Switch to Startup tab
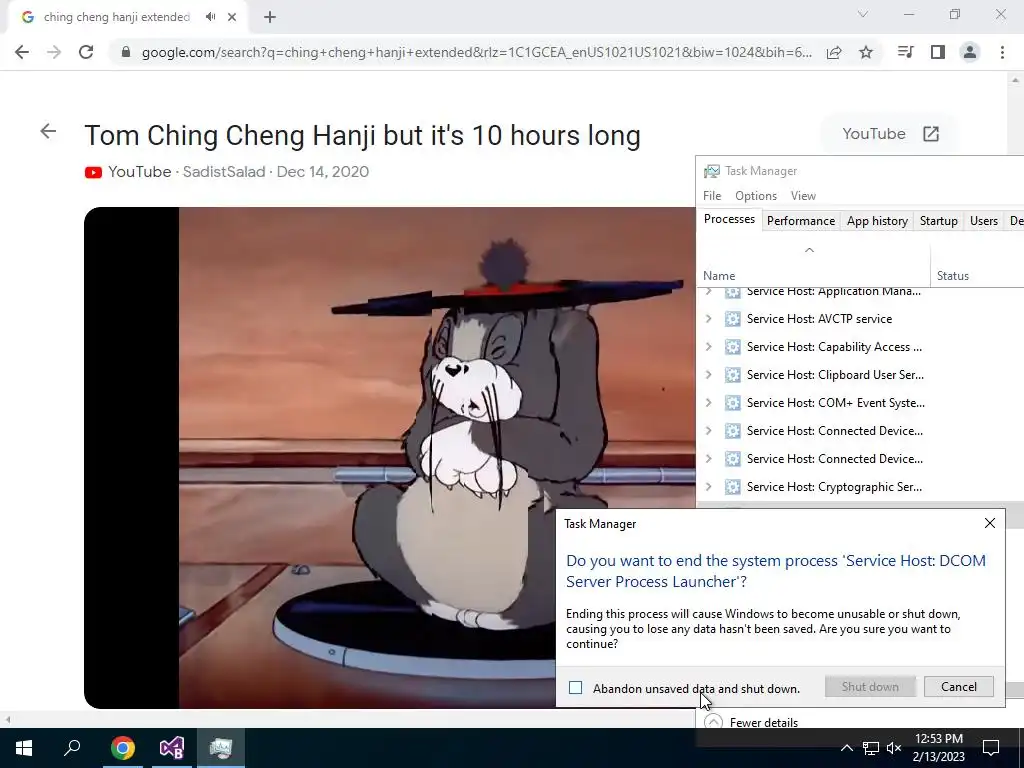Screen dimensions: 1024x768 click(938, 221)
